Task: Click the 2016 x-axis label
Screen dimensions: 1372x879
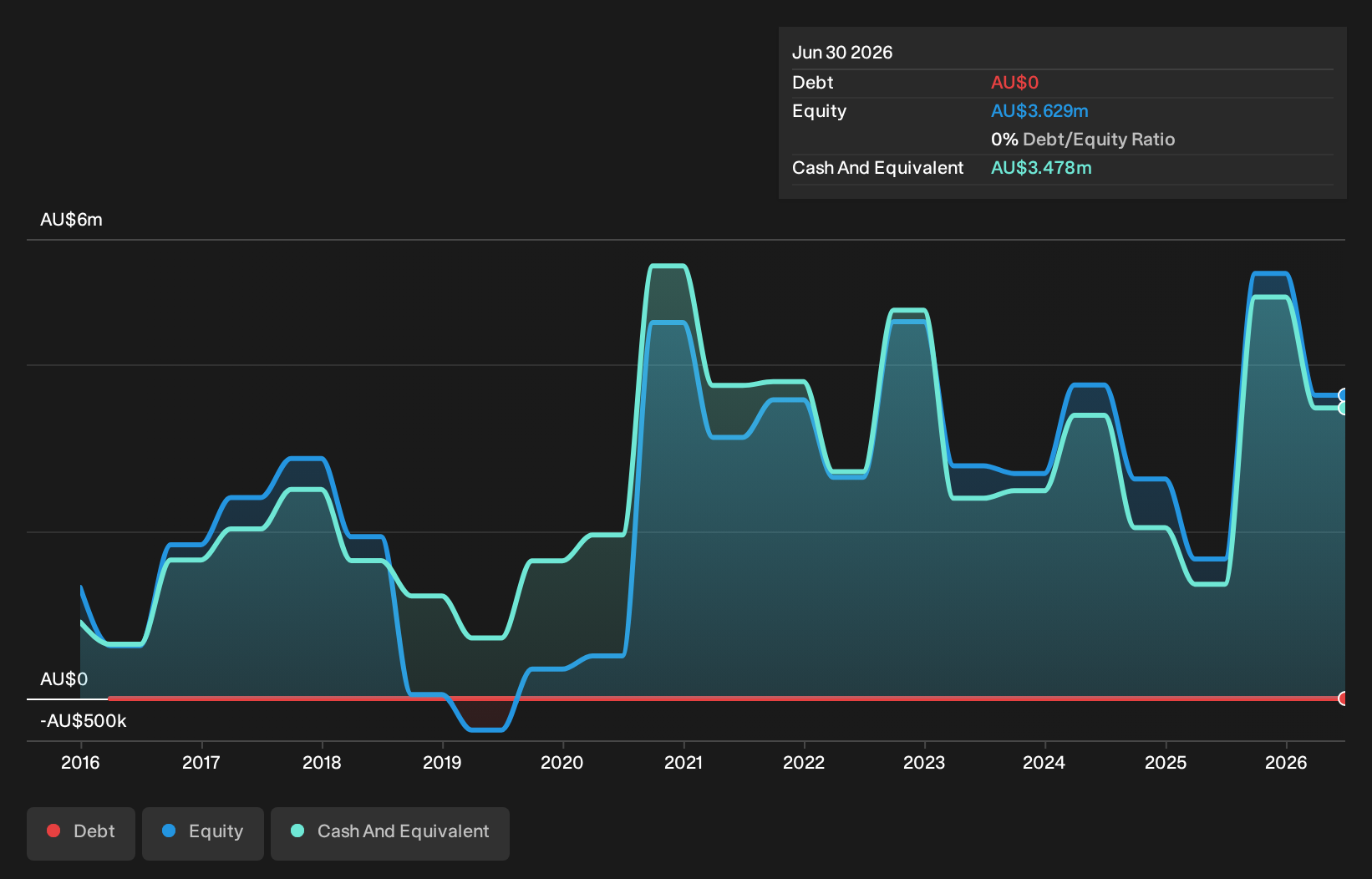Action: (x=80, y=762)
